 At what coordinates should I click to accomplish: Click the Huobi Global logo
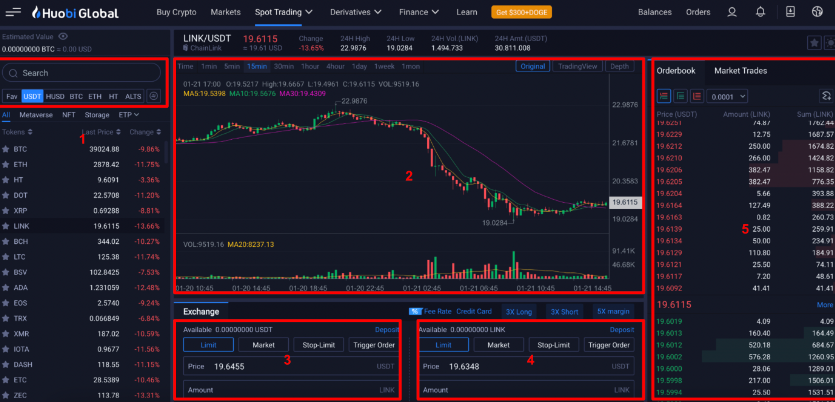click(75, 13)
